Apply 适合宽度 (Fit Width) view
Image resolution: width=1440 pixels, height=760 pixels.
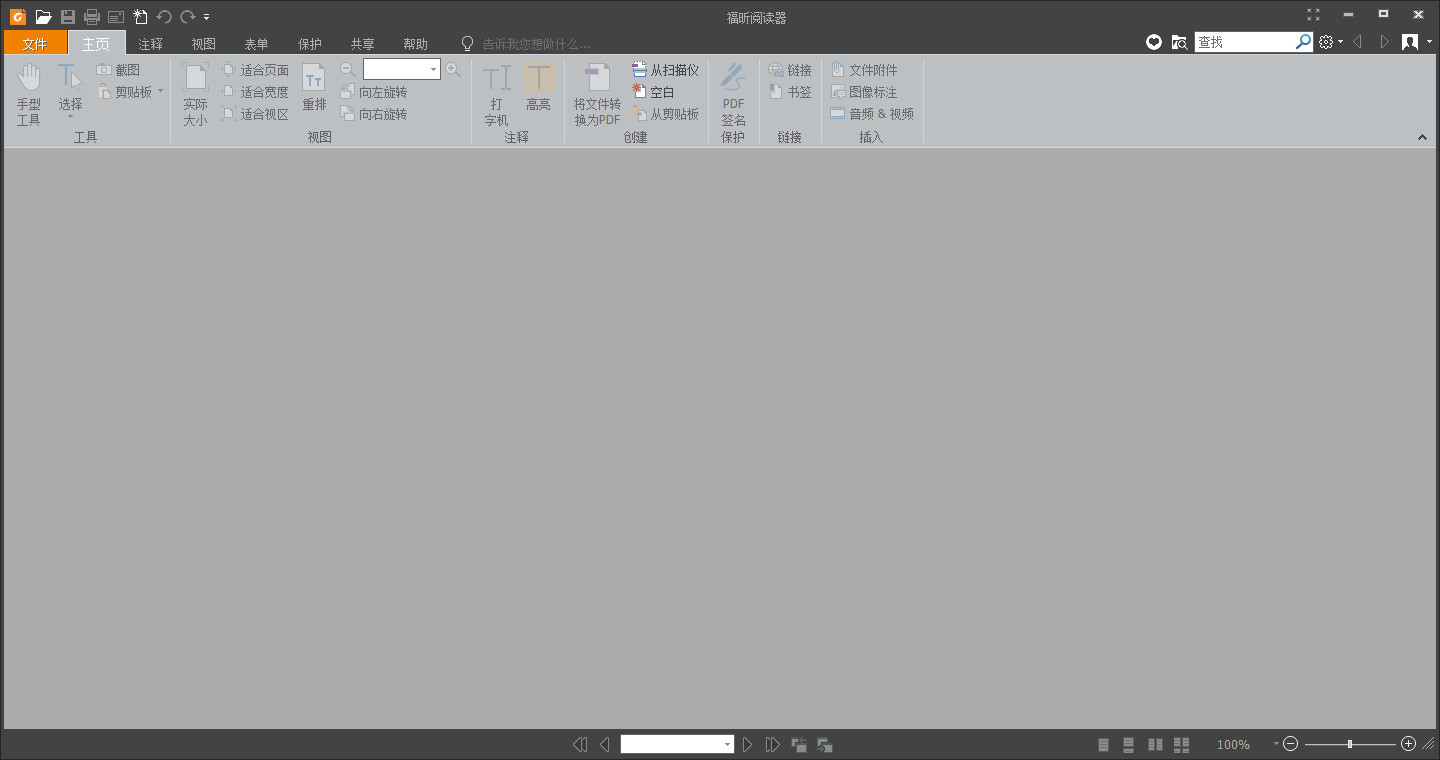pos(262,91)
